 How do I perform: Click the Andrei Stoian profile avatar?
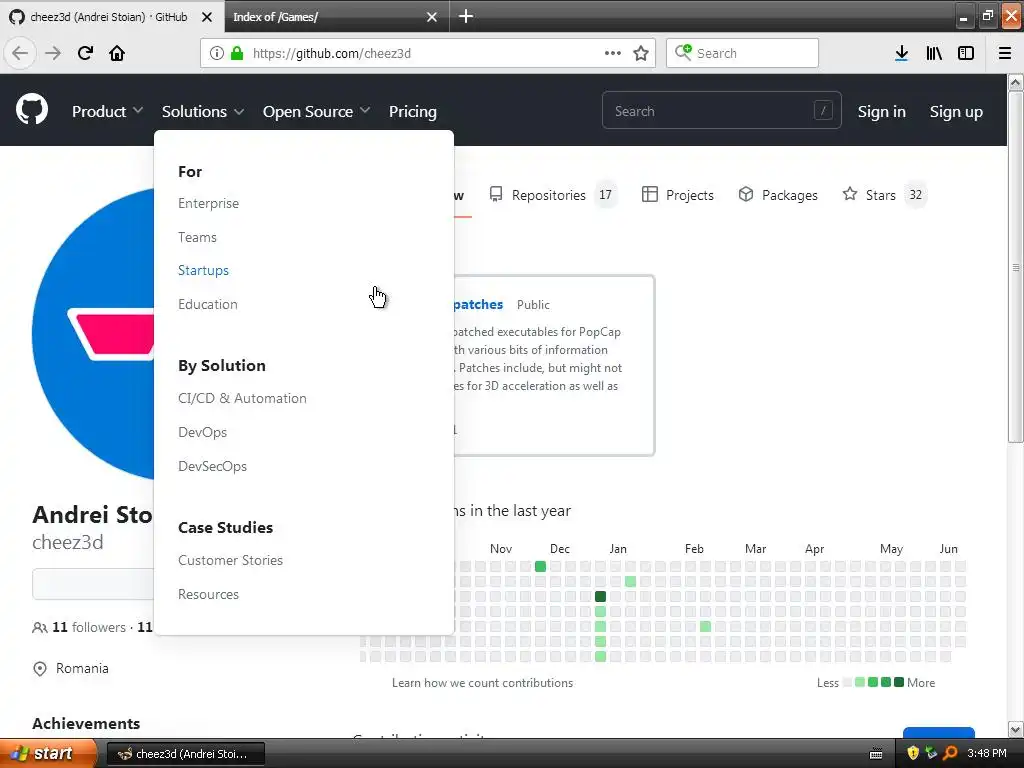(x=93, y=333)
